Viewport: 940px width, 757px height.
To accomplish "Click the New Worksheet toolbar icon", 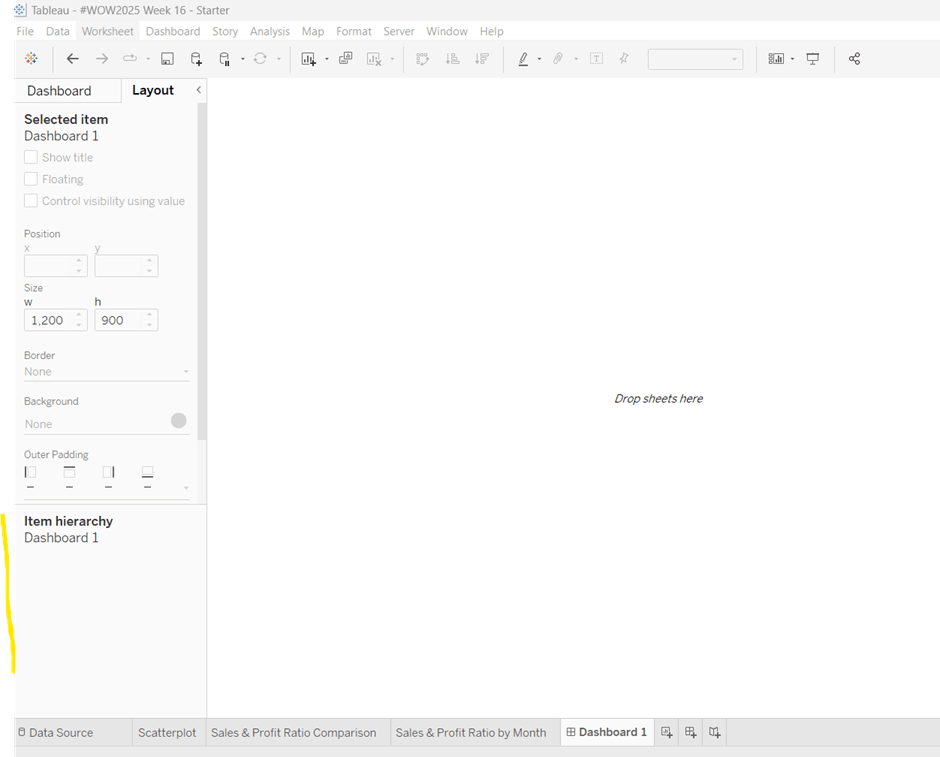I will click(309, 59).
